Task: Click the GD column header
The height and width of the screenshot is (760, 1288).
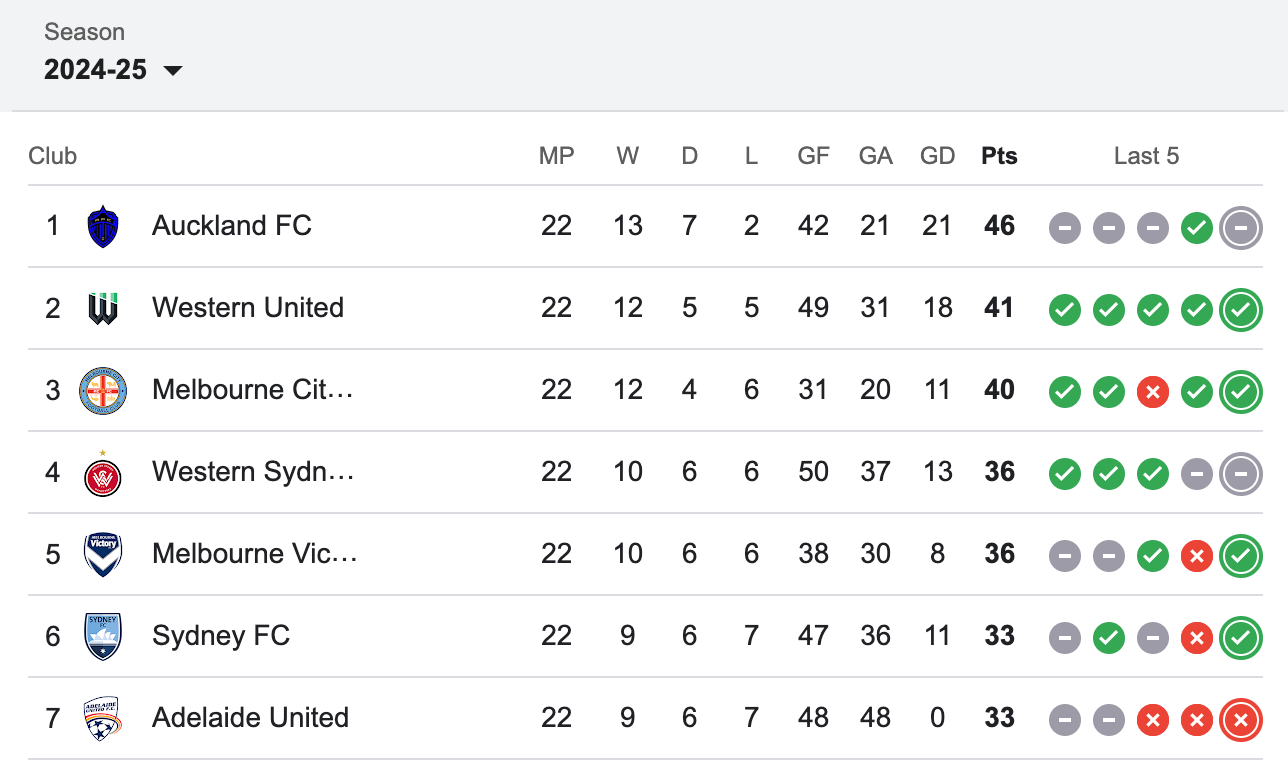Action: [938, 156]
